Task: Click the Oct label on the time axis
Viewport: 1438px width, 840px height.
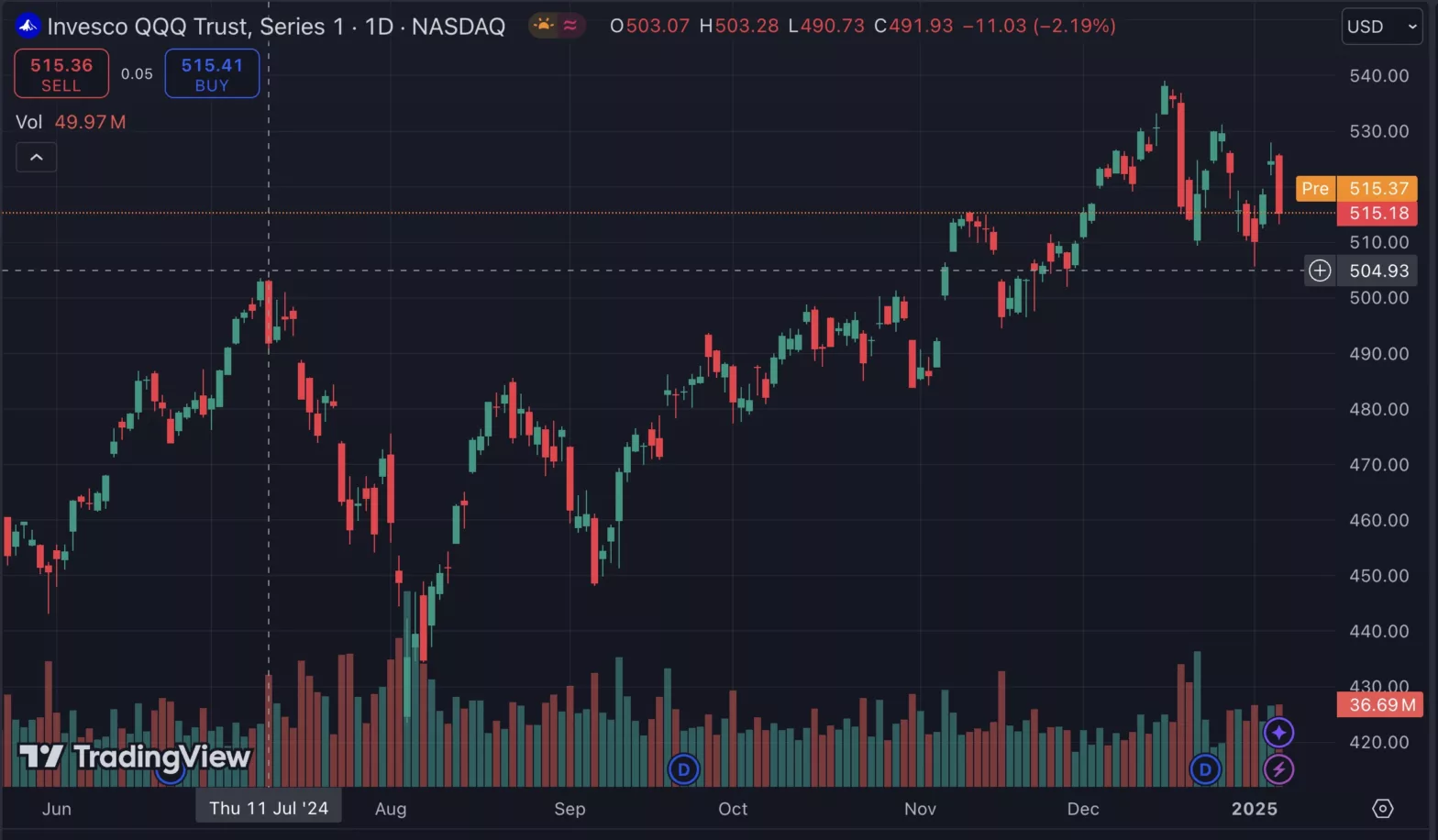Action: [733, 809]
